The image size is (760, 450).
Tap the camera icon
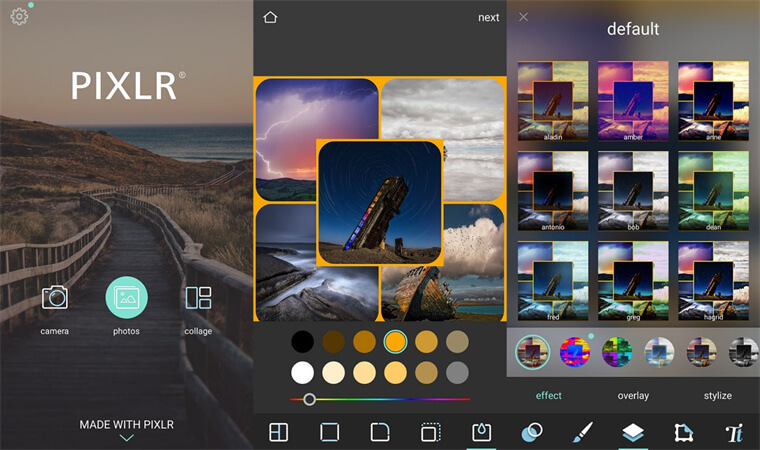pyautogui.click(x=54, y=297)
